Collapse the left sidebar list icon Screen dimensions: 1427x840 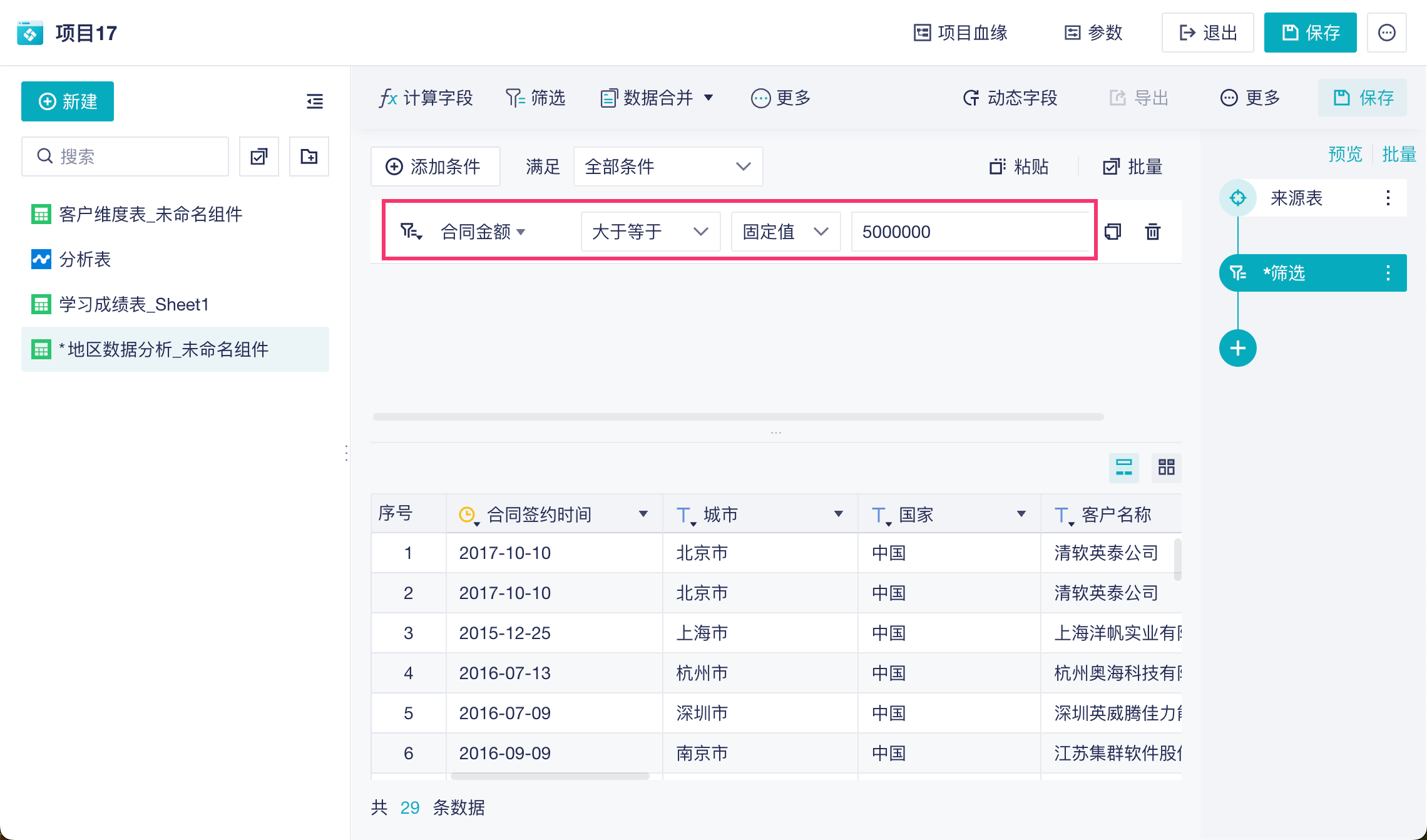[x=315, y=101]
